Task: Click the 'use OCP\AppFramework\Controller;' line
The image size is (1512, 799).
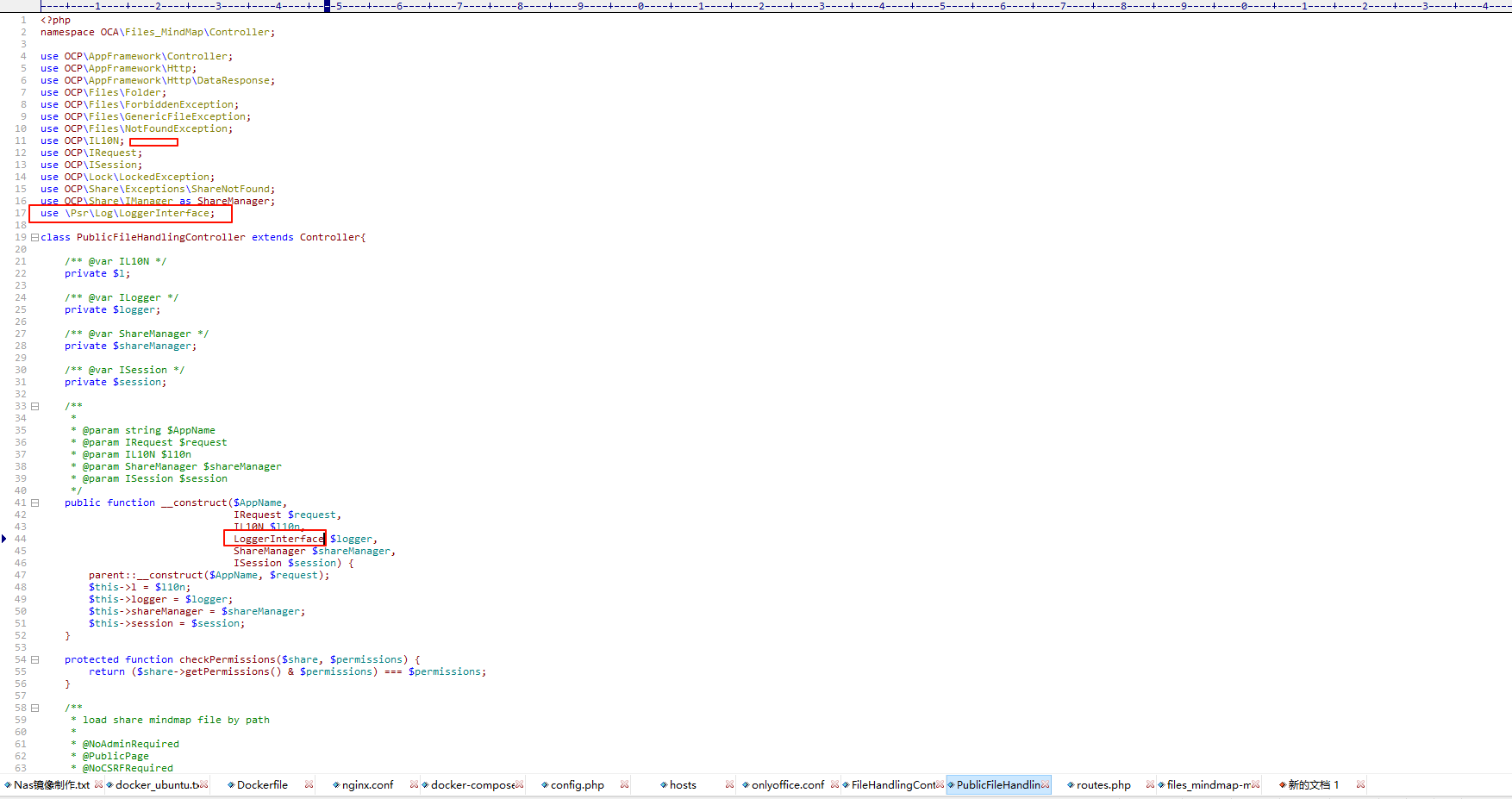Action: 136,56
